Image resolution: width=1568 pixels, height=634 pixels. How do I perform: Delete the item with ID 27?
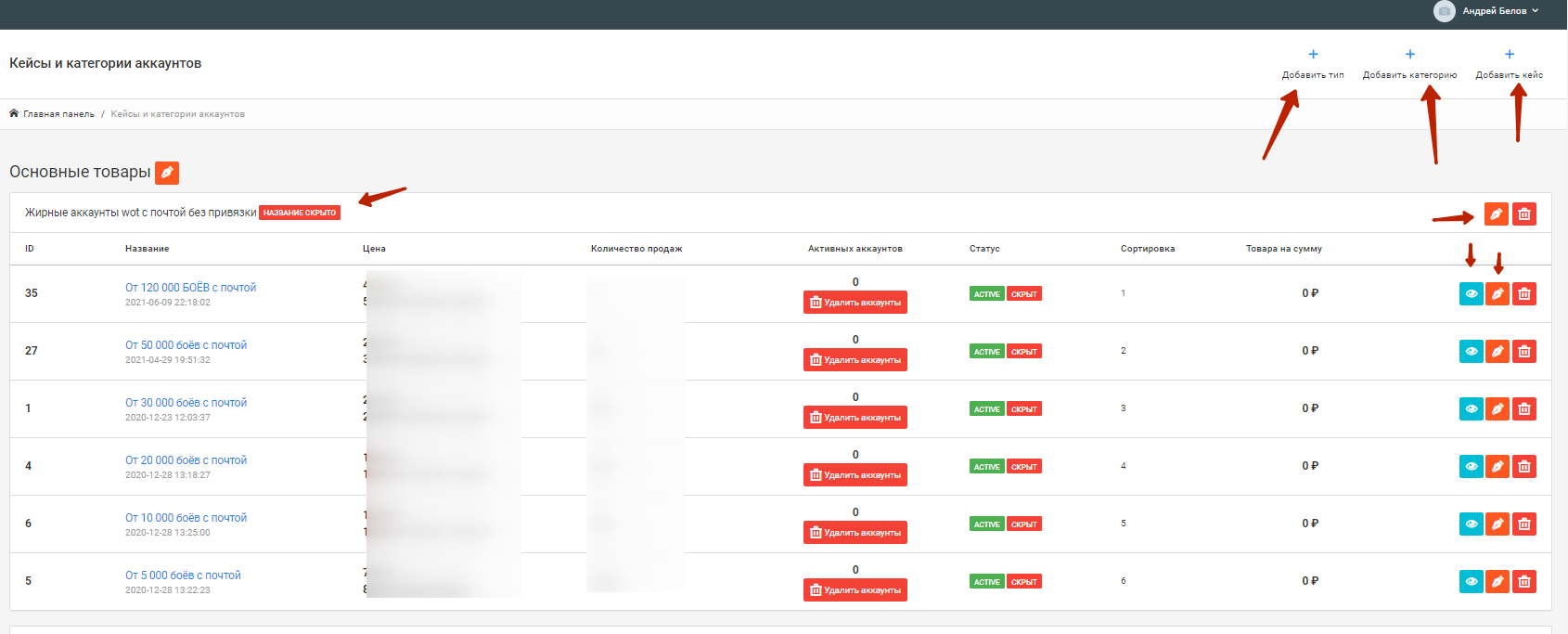(1523, 352)
